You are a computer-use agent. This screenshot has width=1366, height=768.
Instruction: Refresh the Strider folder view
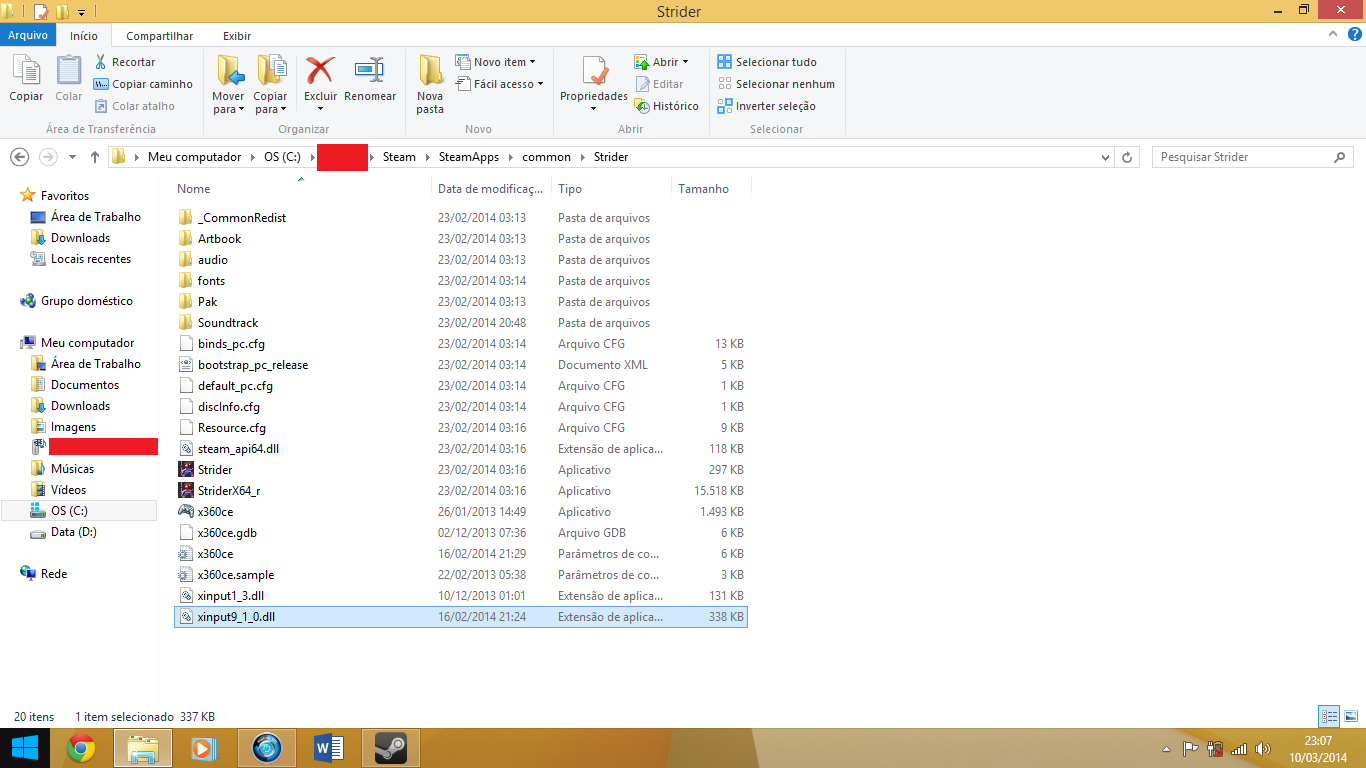tap(1128, 157)
